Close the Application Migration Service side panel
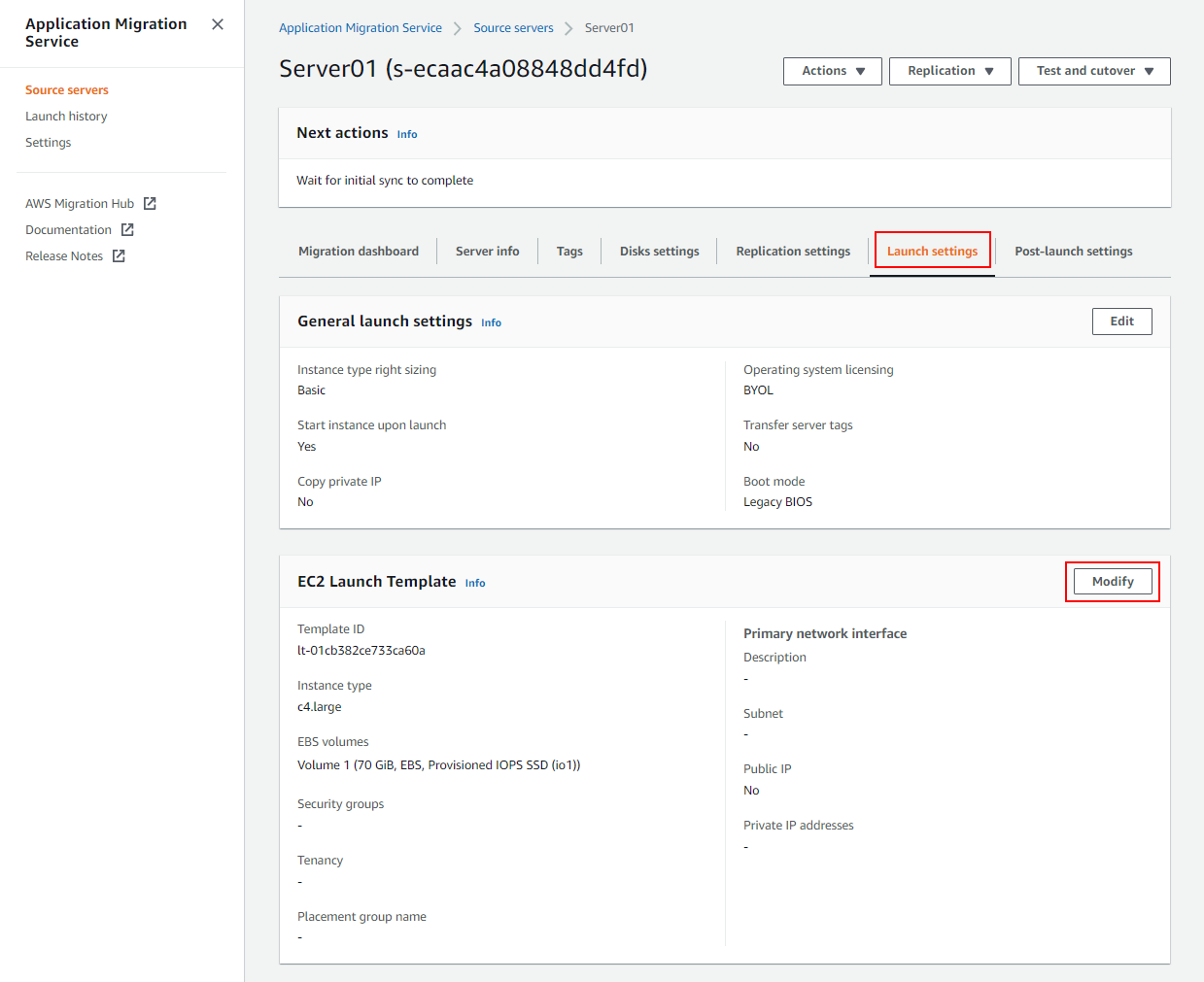 coord(217,23)
